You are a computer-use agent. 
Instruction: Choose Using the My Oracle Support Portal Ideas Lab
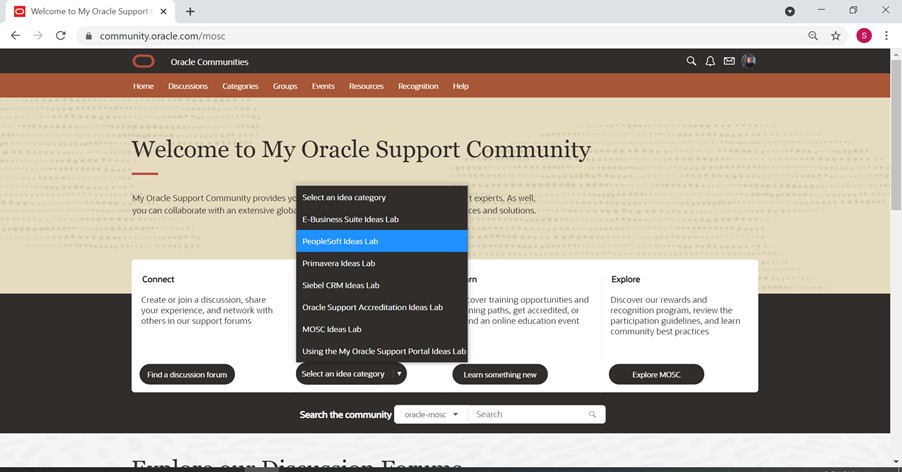(381, 351)
